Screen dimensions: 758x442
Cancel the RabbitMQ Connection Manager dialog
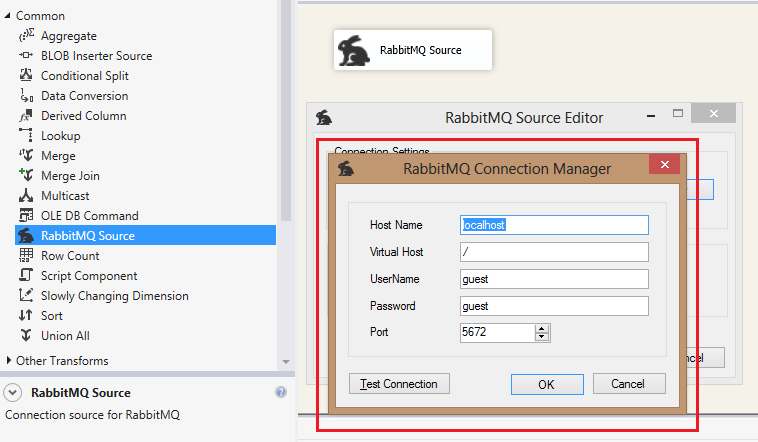[629, 384]
